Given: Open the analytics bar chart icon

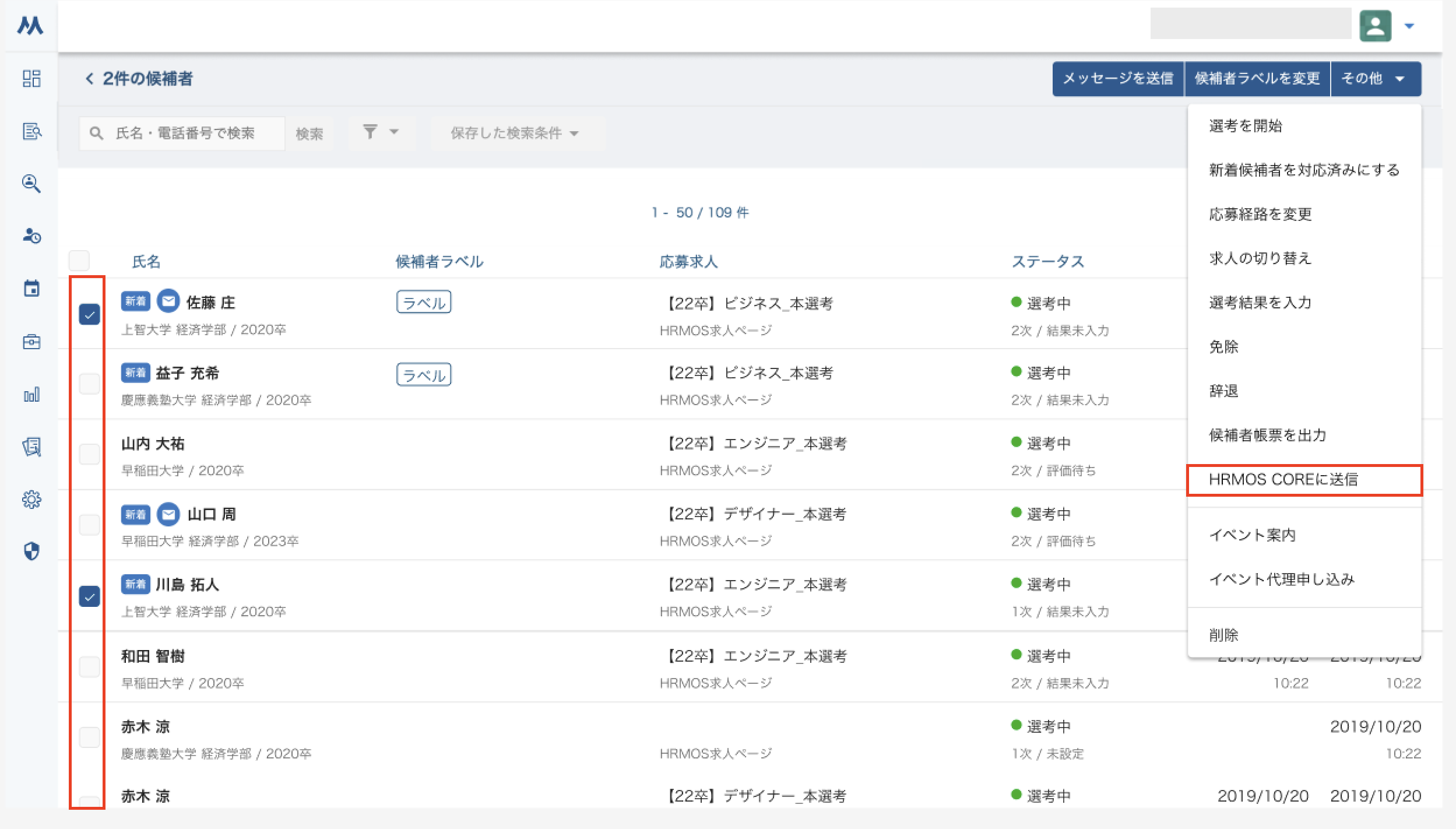Looking at the screenshot, I should click(x=31, y=395).
